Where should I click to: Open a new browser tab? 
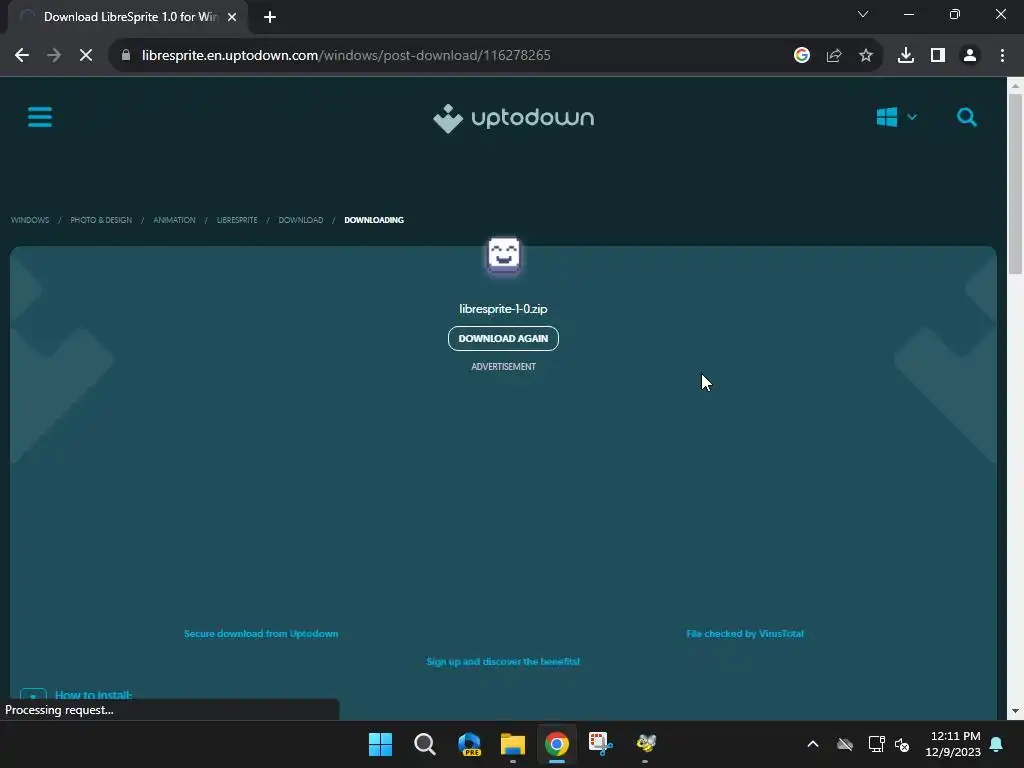tap(270, 17)
